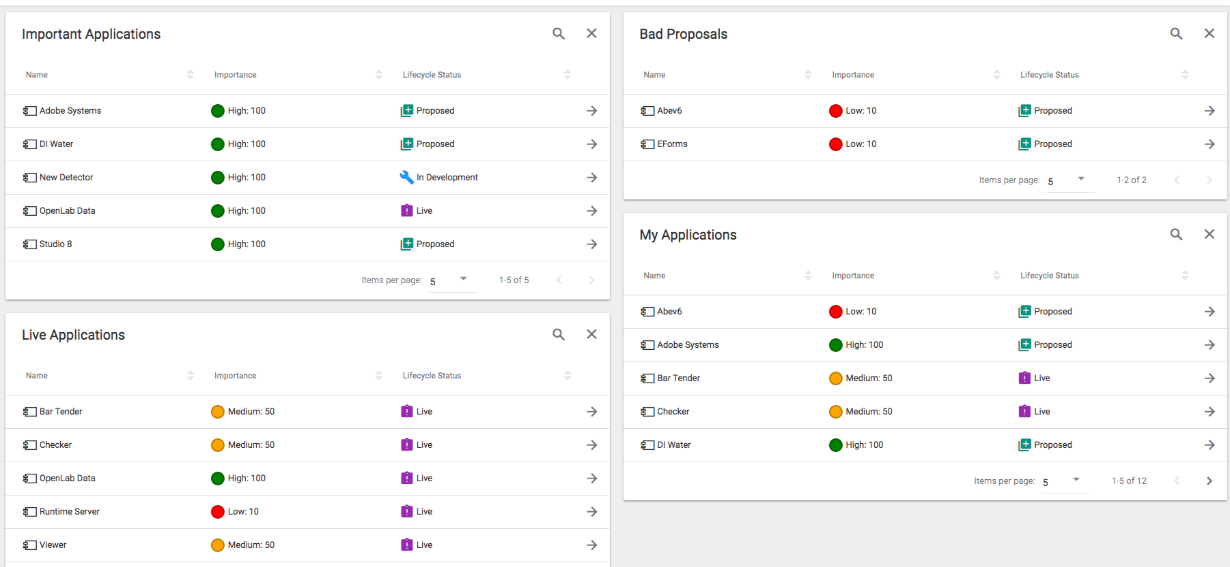1230x567 pixels.
Task: Close the Live Applications panel
Action: [591, 335]
